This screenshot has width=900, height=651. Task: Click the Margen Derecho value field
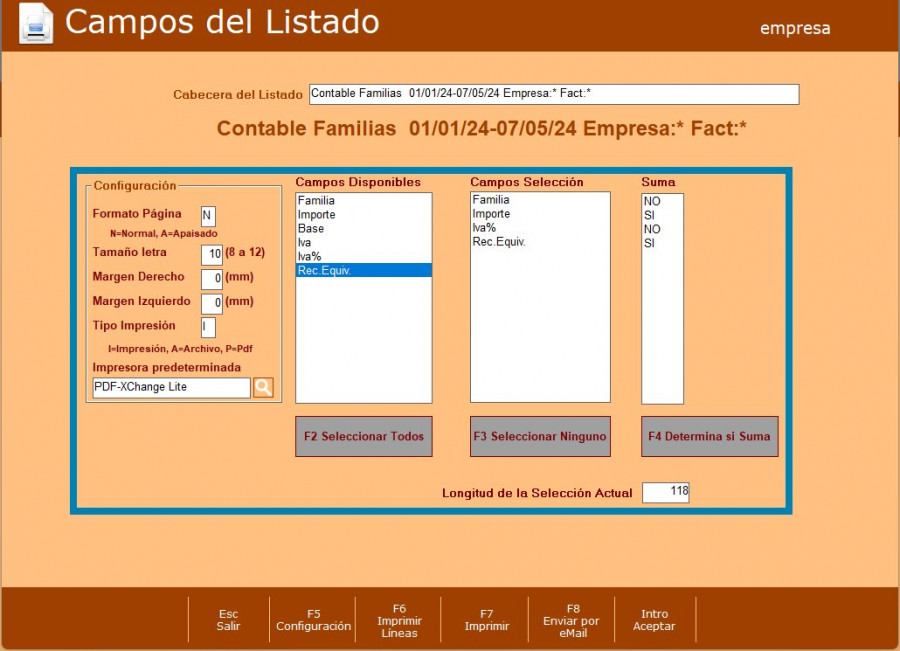pos(211,279)
